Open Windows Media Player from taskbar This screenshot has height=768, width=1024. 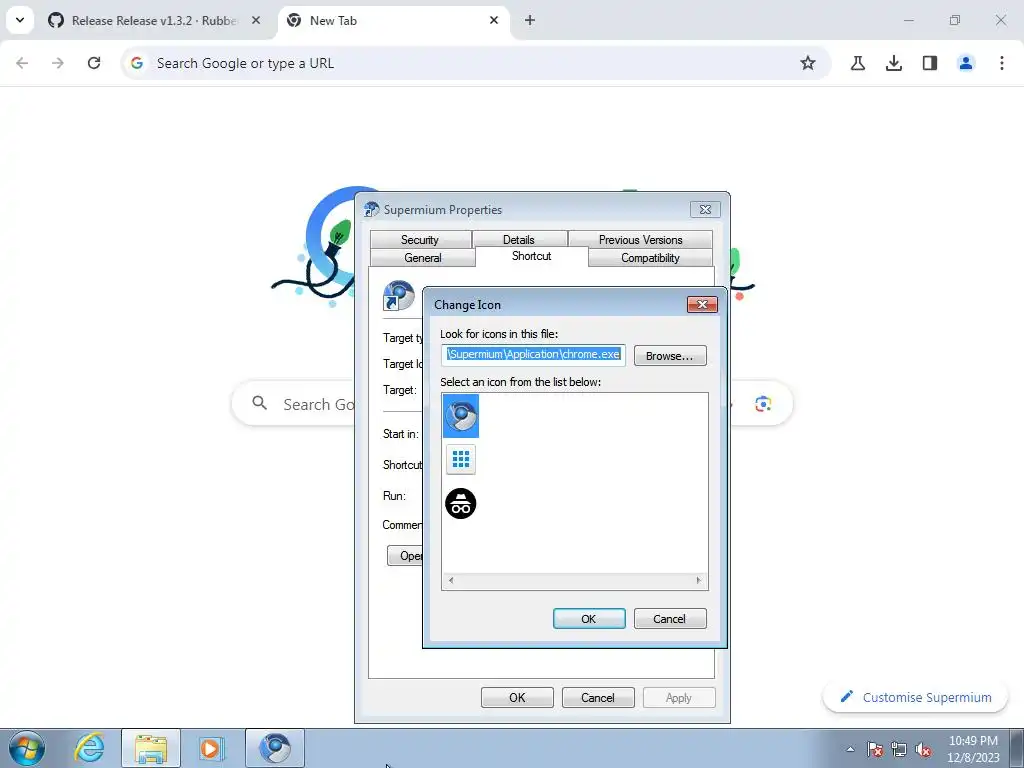211,748
